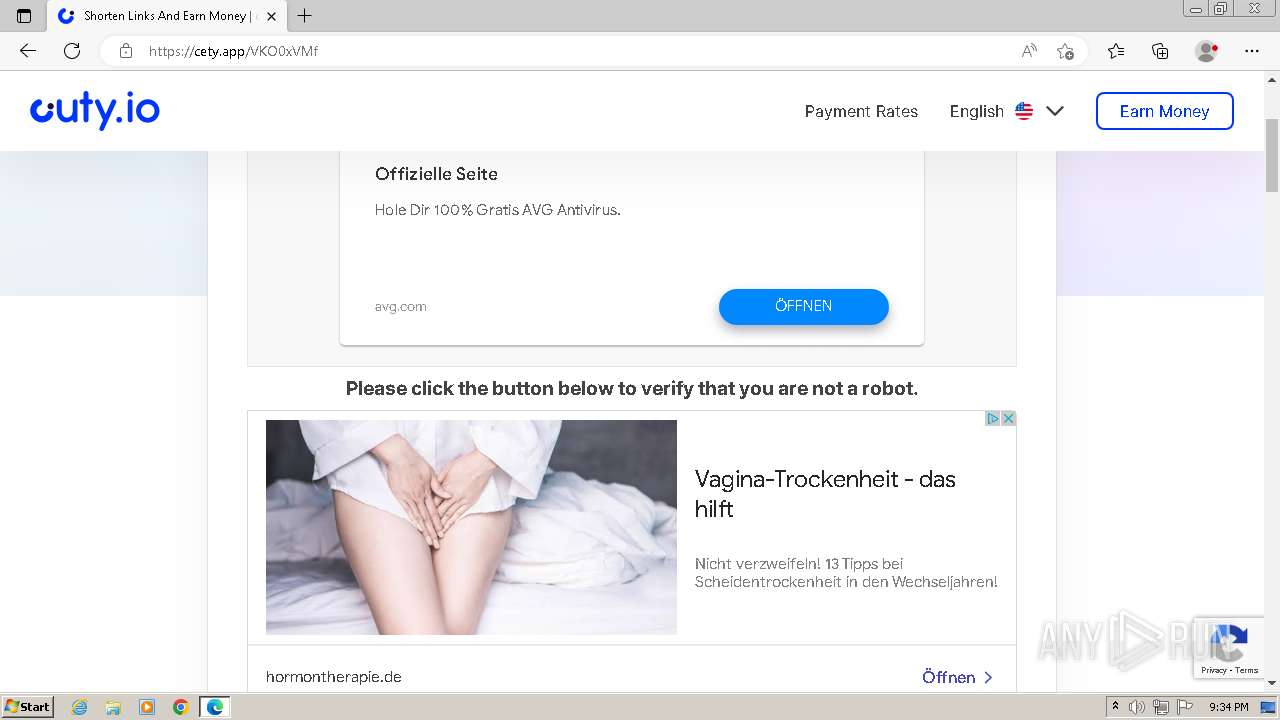This screenshot has height=720, width=1280.
Task: Open Read aloud from the address bar
Action: point(1029,51)
